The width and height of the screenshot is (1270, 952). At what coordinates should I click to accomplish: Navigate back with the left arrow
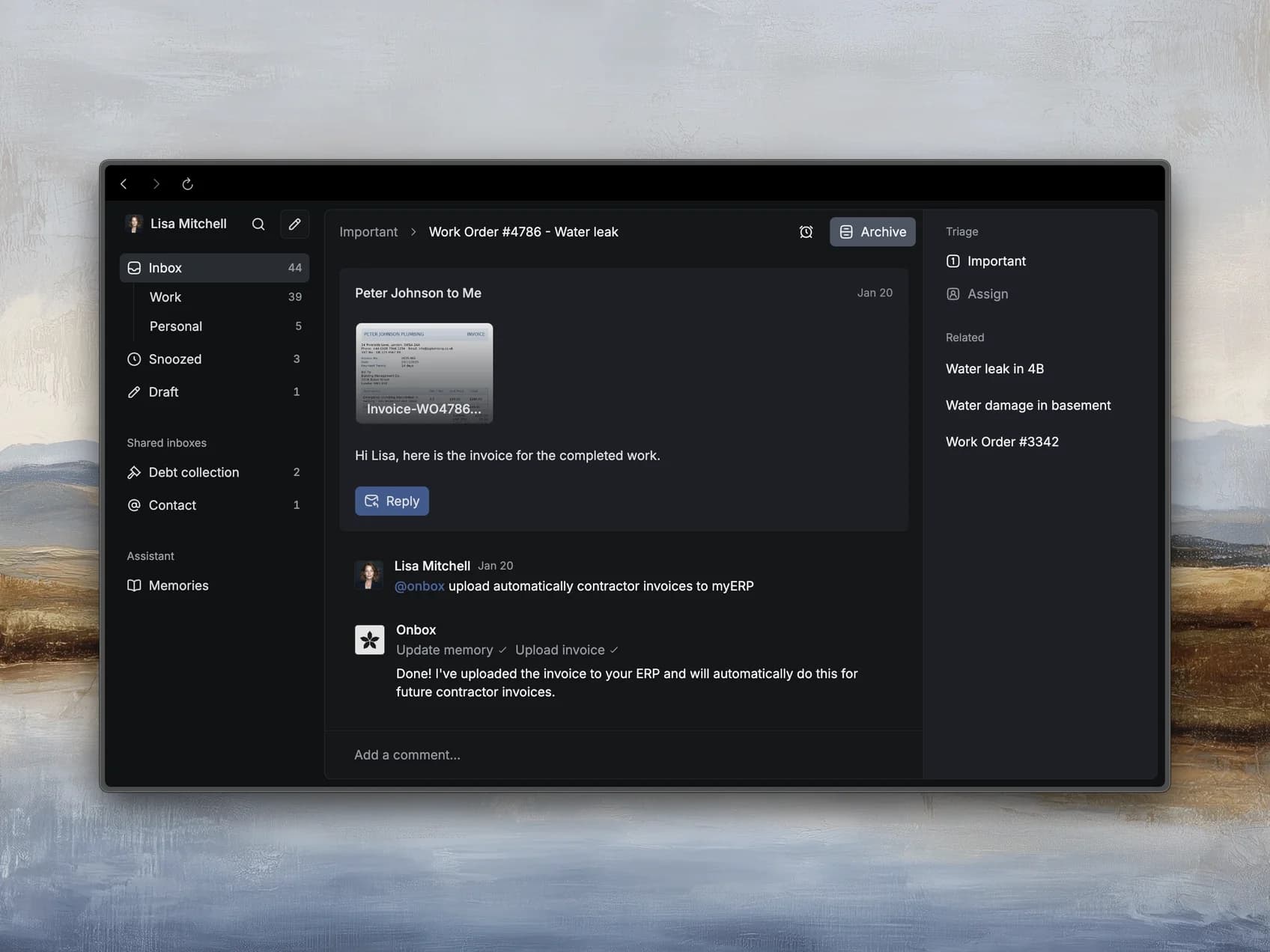[x=124, y=183]
